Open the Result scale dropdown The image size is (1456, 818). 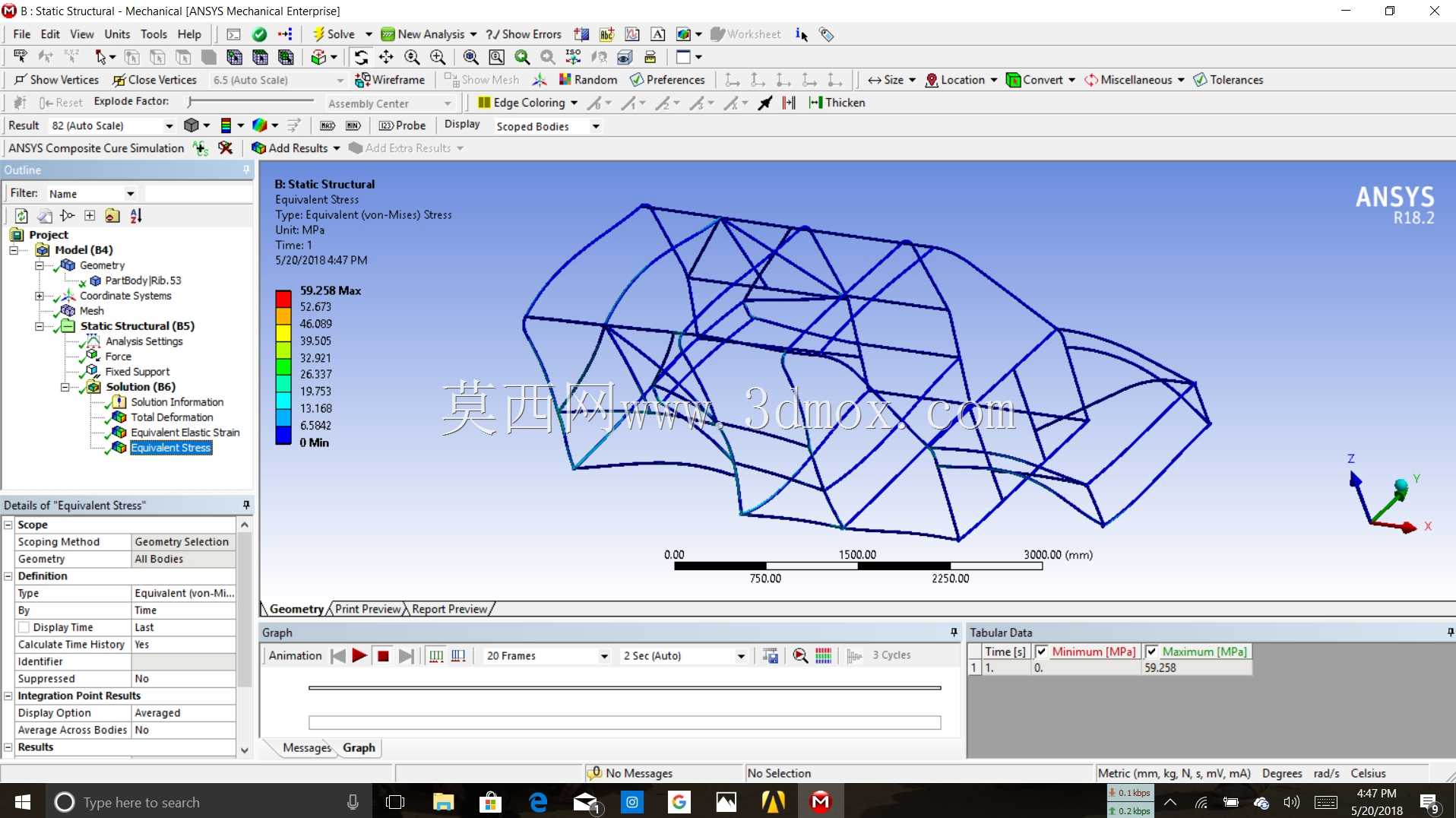click(x=169, y=125)
